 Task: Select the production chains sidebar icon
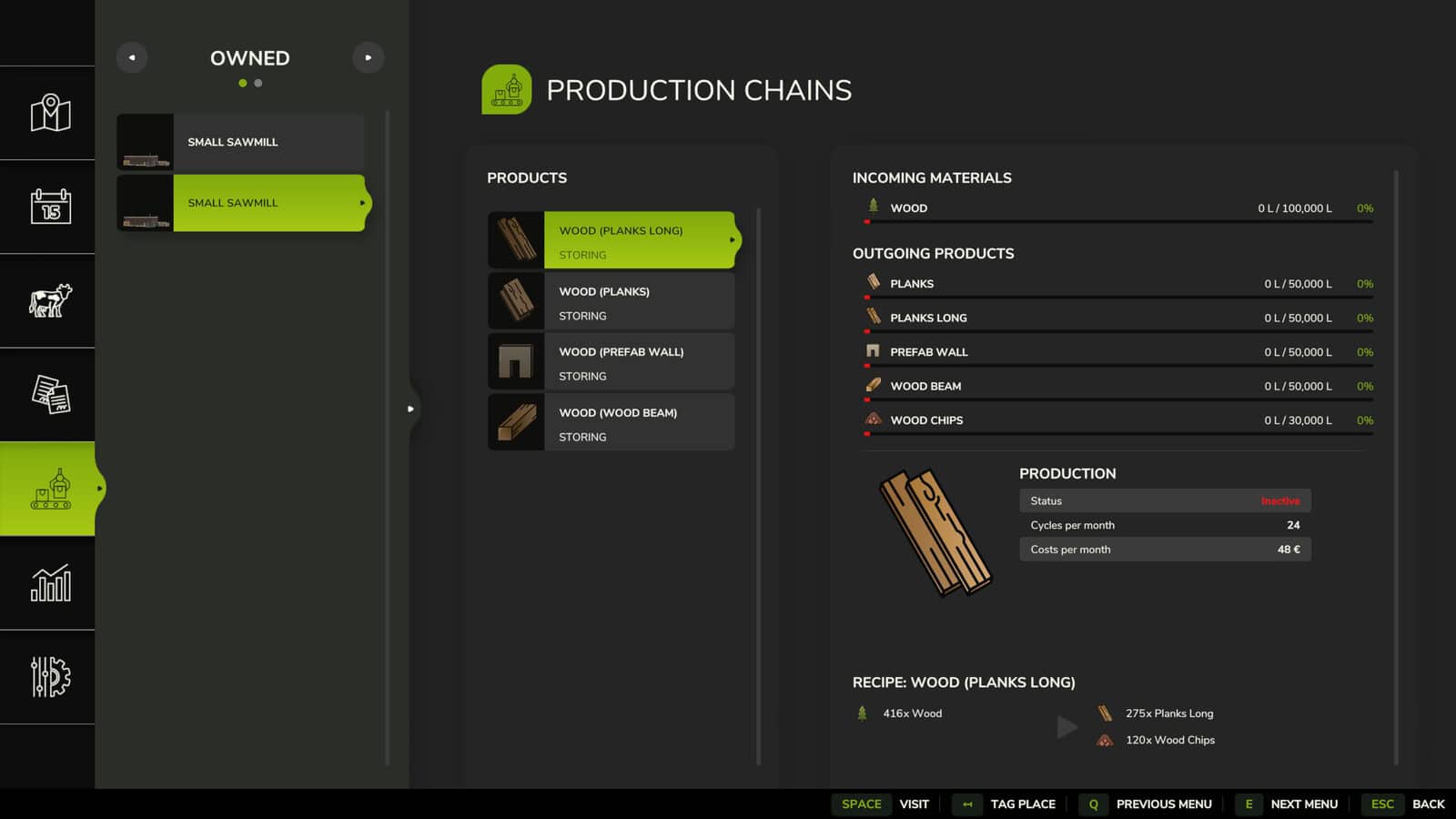pyautogui.click(x=50, y=489)
